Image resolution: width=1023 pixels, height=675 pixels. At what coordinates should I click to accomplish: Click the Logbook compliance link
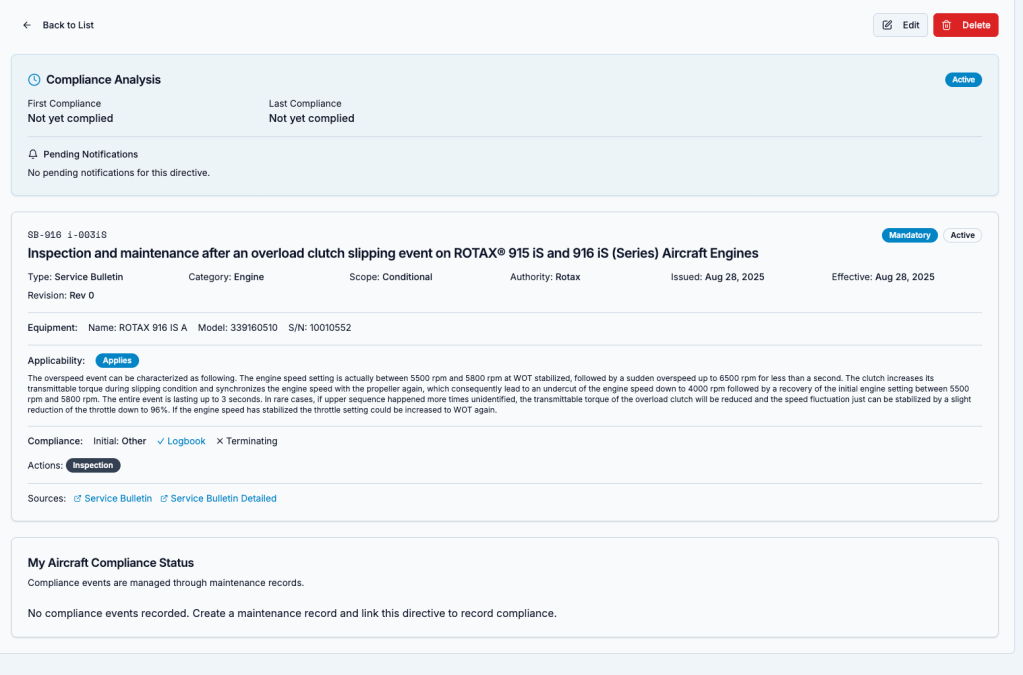click(x=186, y=441)
